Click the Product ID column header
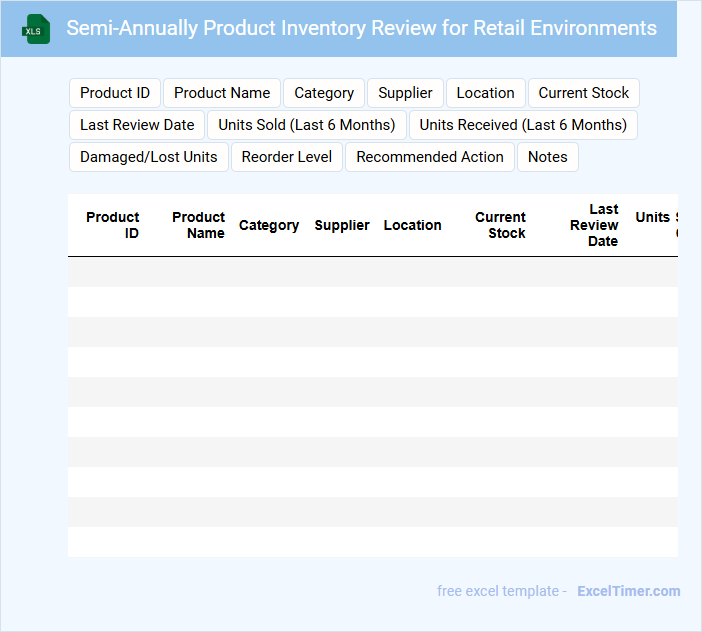 tap(113, 225)
